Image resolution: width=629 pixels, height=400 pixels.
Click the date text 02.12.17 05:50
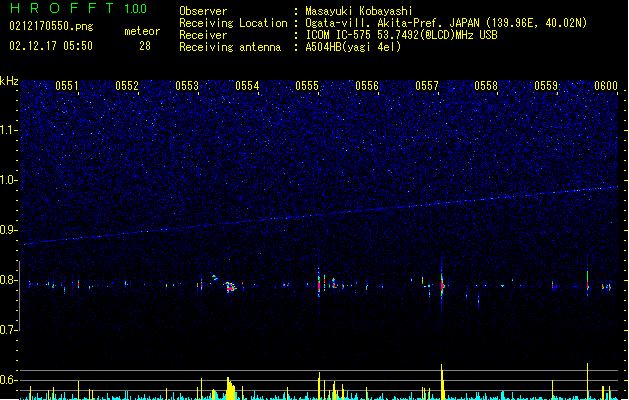pyautogui.click(x=51, y=46)
